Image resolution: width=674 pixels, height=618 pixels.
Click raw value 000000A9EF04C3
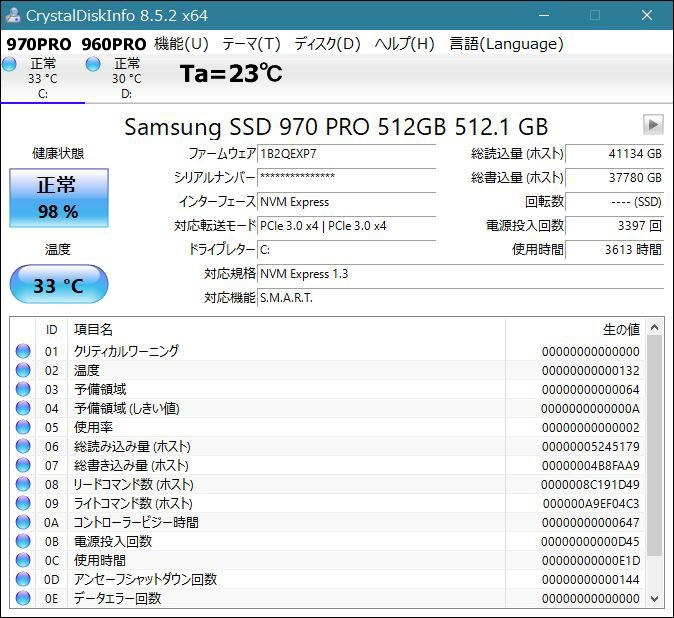point(591,503)
